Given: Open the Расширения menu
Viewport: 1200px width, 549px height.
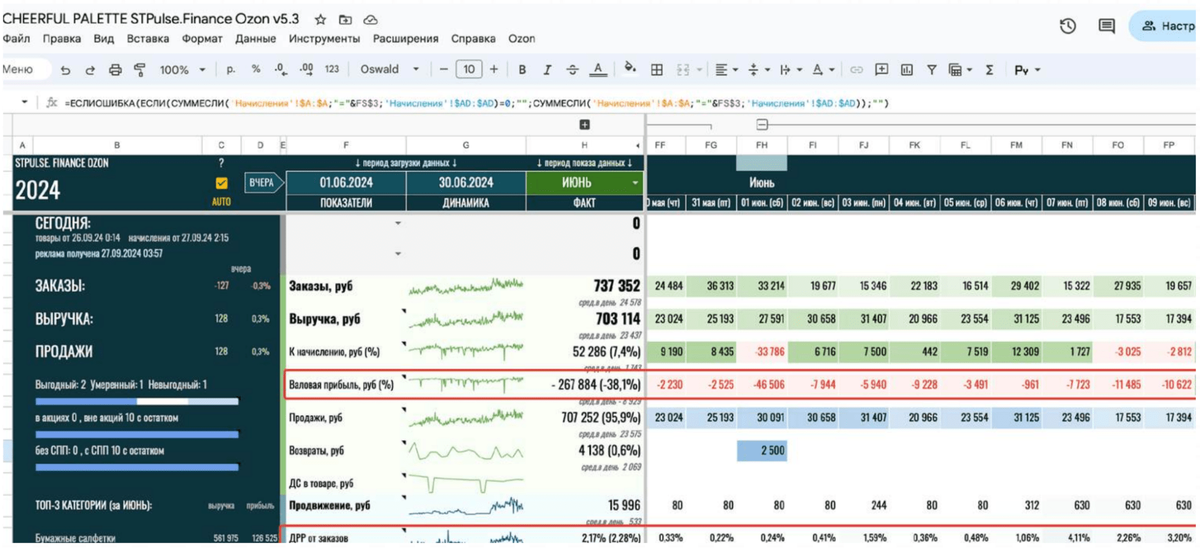Looking at the screenshot, I should [x=405, y=39].
